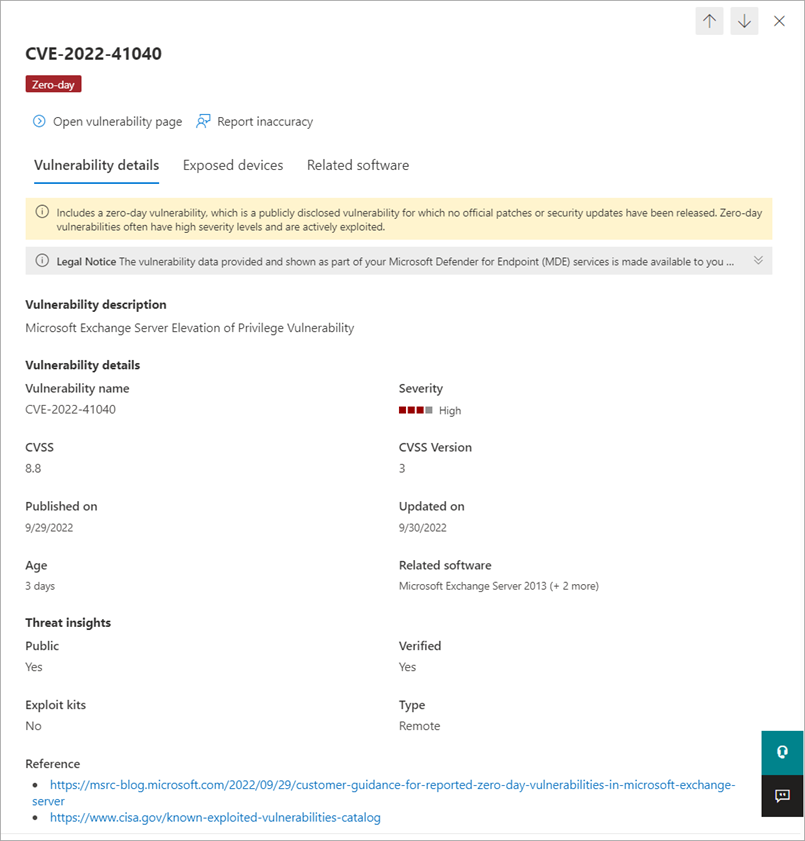Viewport: 805px width, 841px height.
Task: Select the Vulnerability details tab
Action: click(x=96, y=165)
